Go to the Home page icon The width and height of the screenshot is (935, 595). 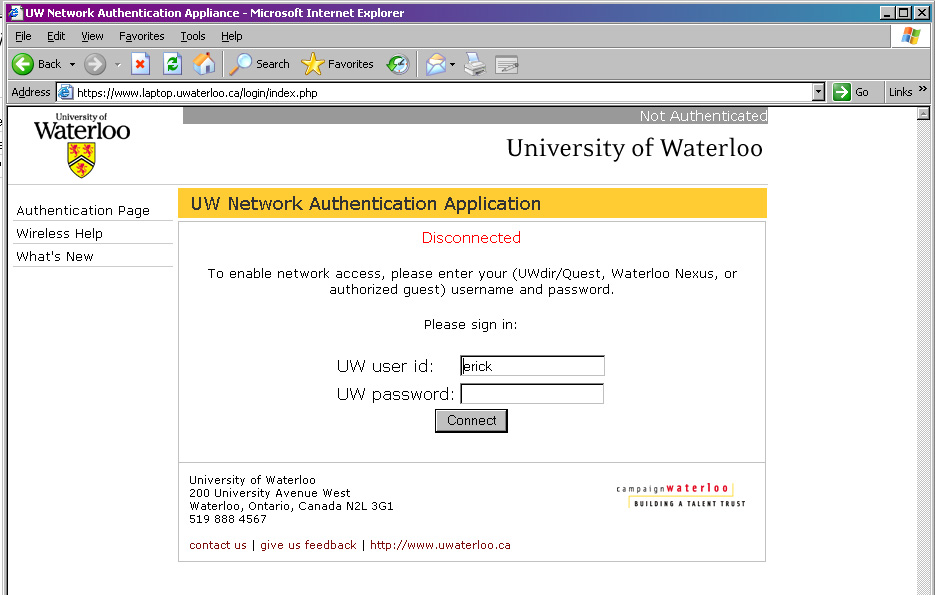pos(204,64)
